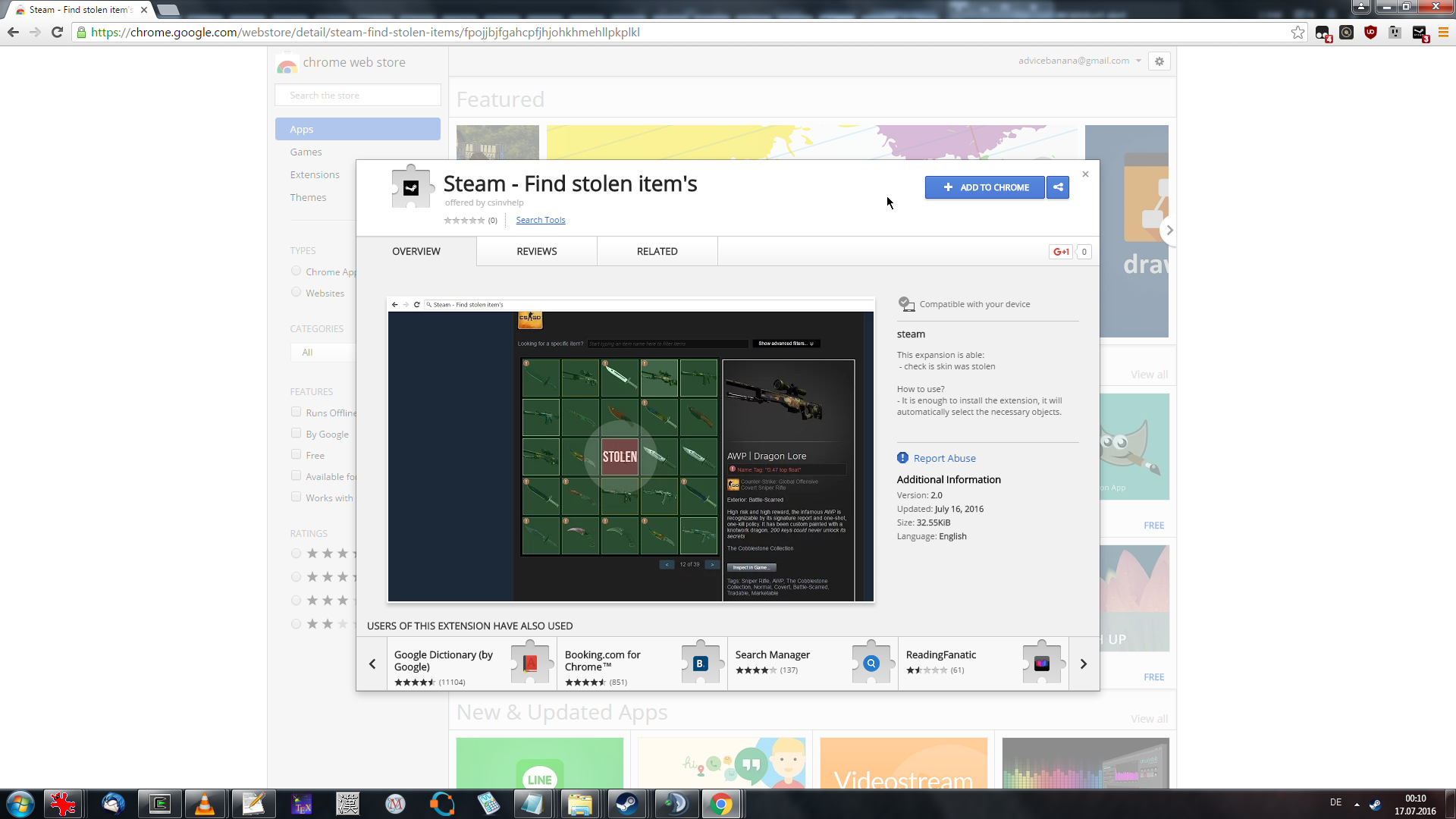Click the Add to Chrome button
Viewport: 1456px width, 819px height.
click(984, 187)
